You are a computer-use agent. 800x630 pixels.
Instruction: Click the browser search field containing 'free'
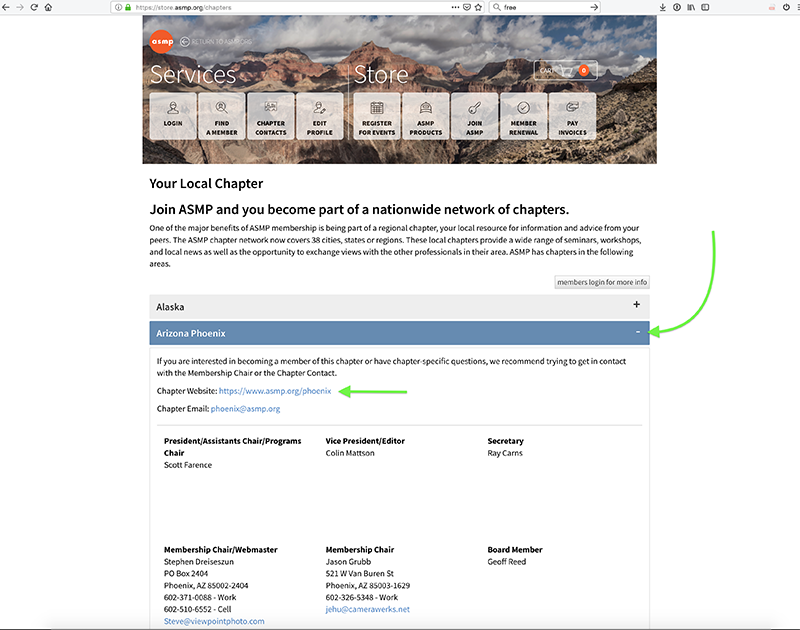pos(543,7)
